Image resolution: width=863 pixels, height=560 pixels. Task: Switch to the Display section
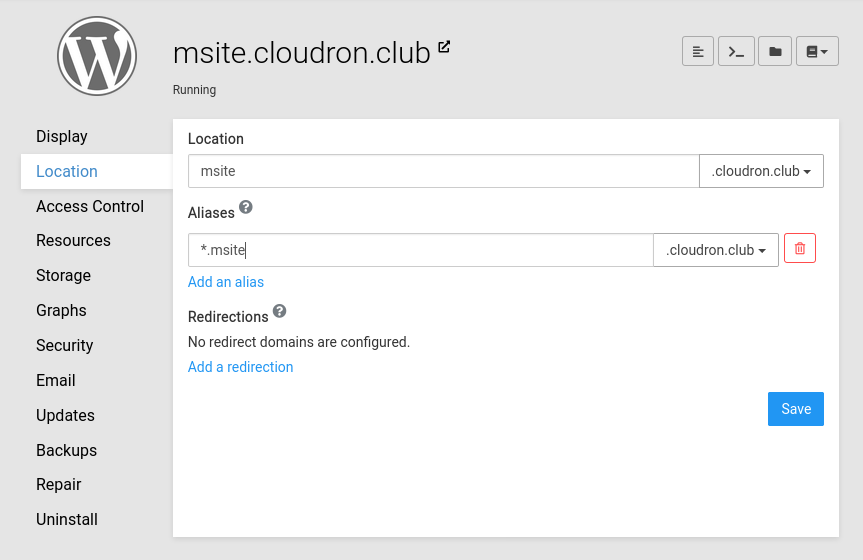(62, 136)
